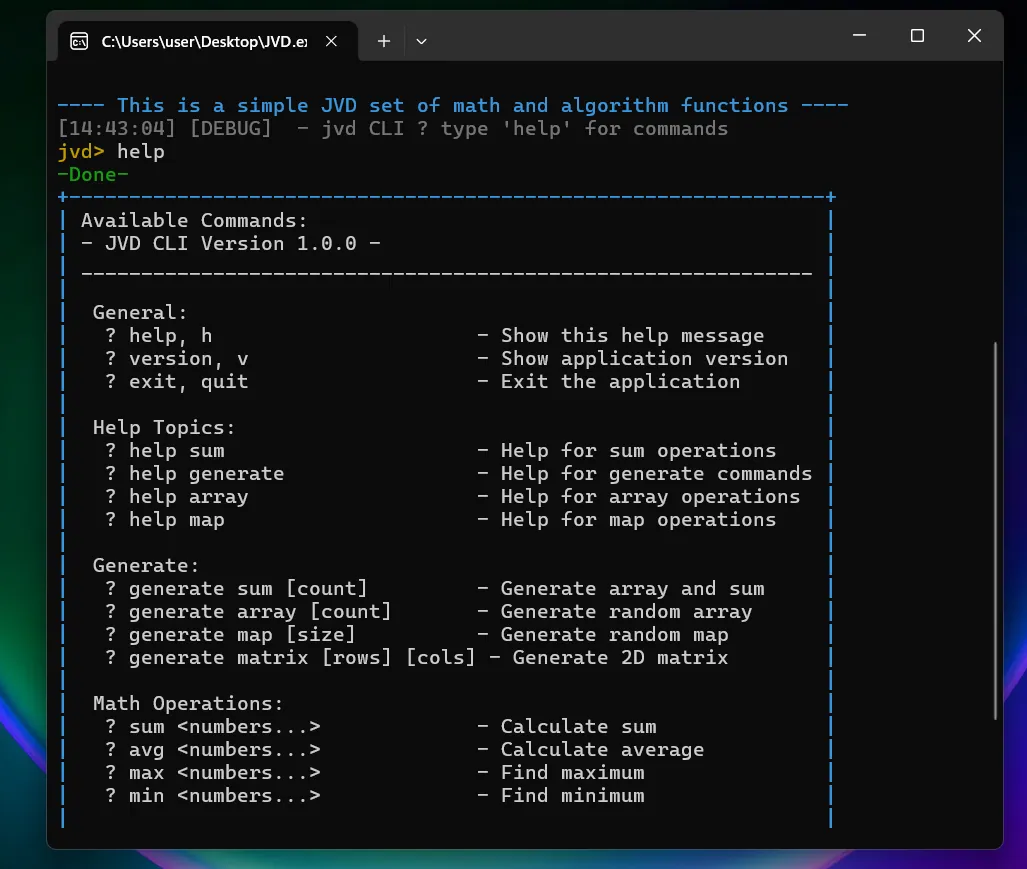Click the 'jvd> help' prompt line
The height and width of the screenshot is (869, 1027).
tap(111, 152)
